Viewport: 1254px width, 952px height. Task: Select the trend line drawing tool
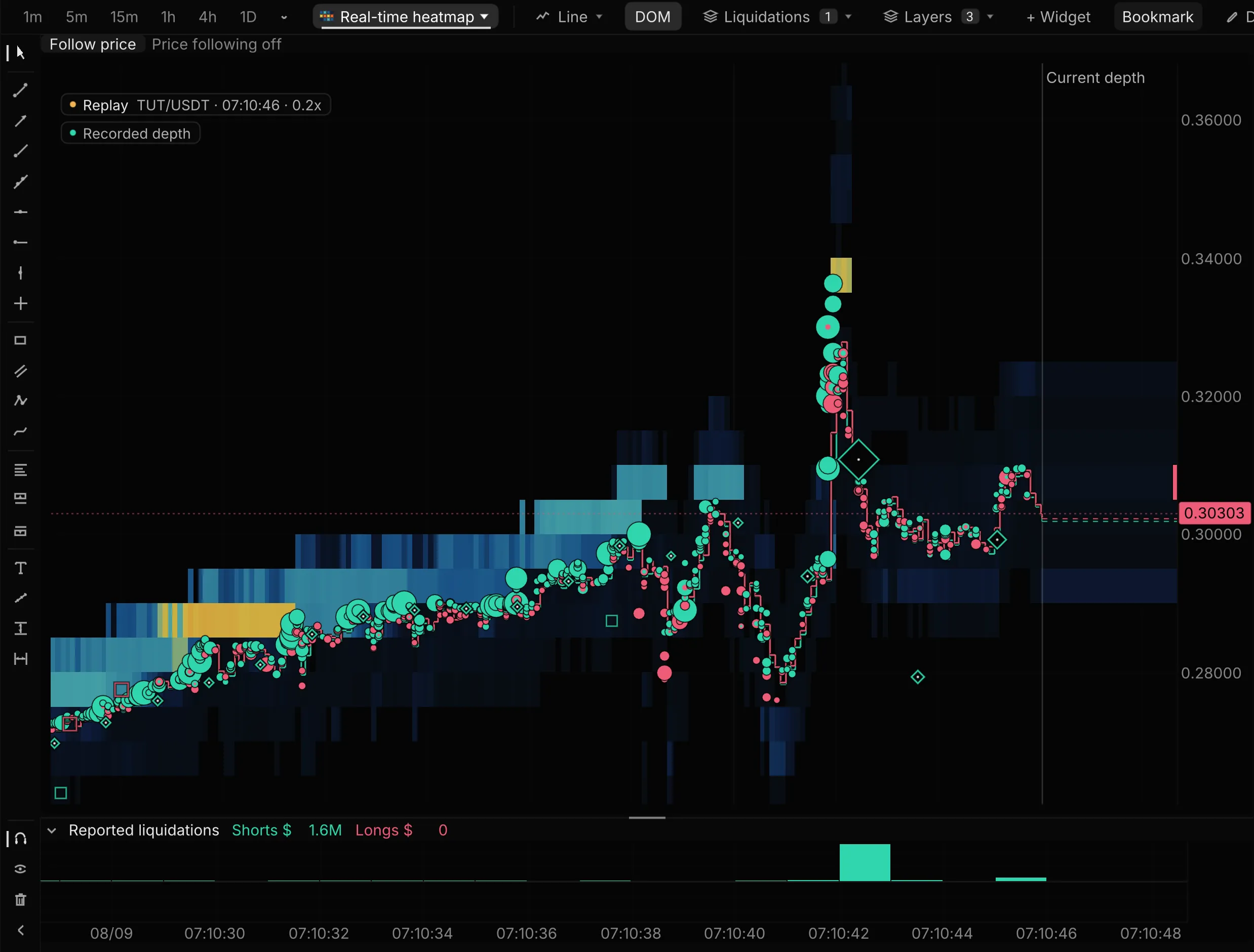[20, 90]
